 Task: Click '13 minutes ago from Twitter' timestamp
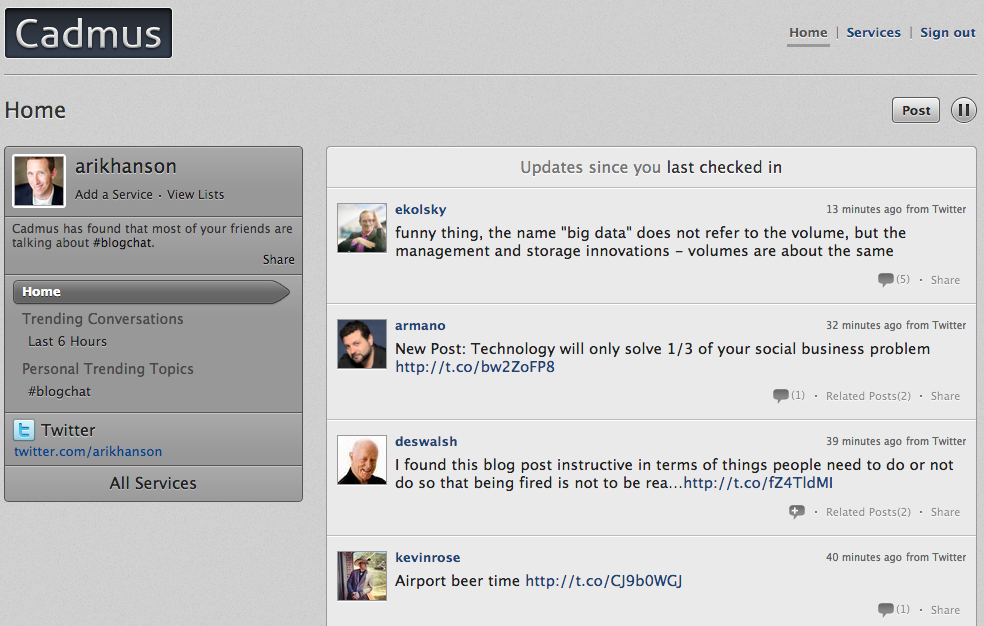point(896,210)
